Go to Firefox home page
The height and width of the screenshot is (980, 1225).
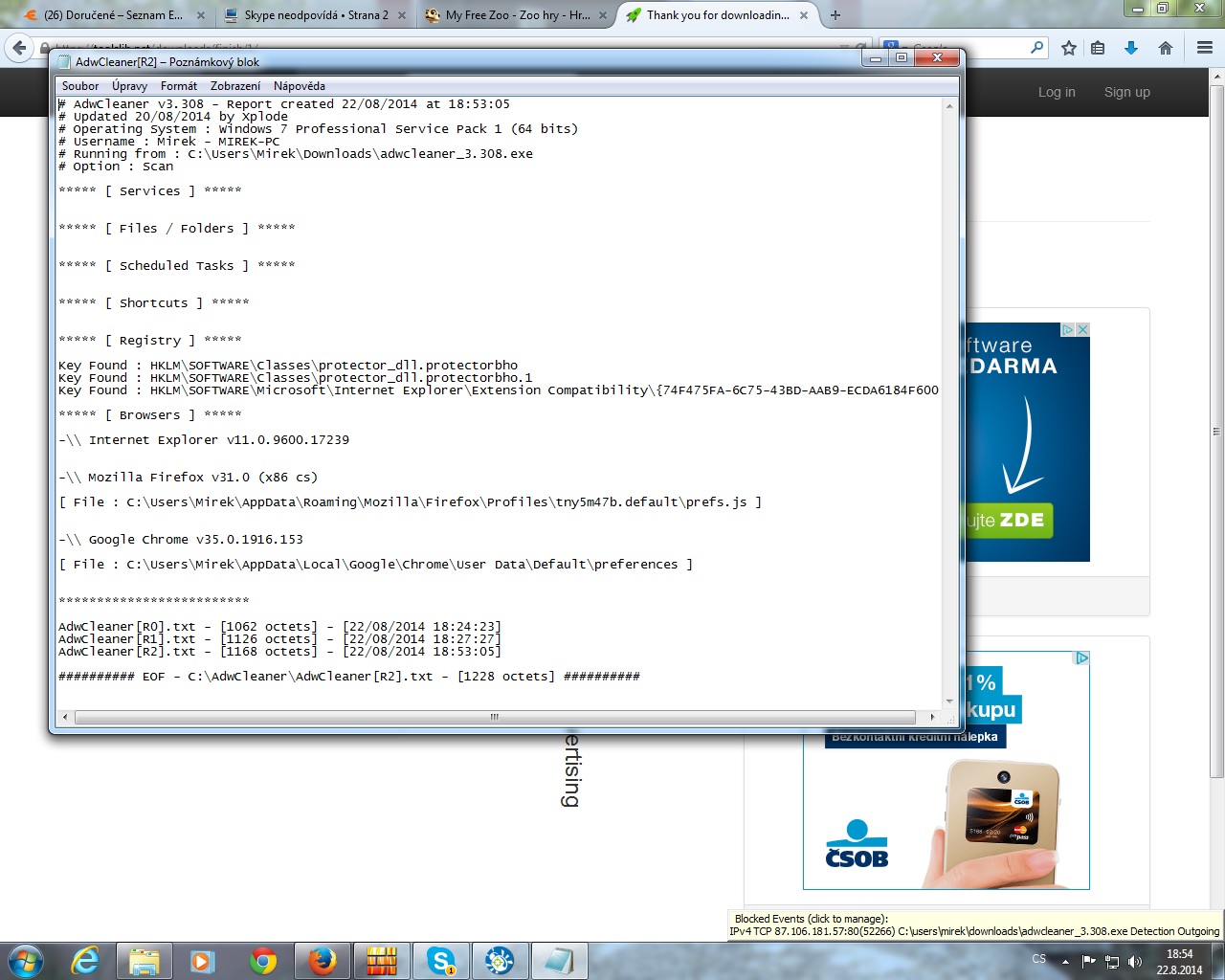[1166, 48]
